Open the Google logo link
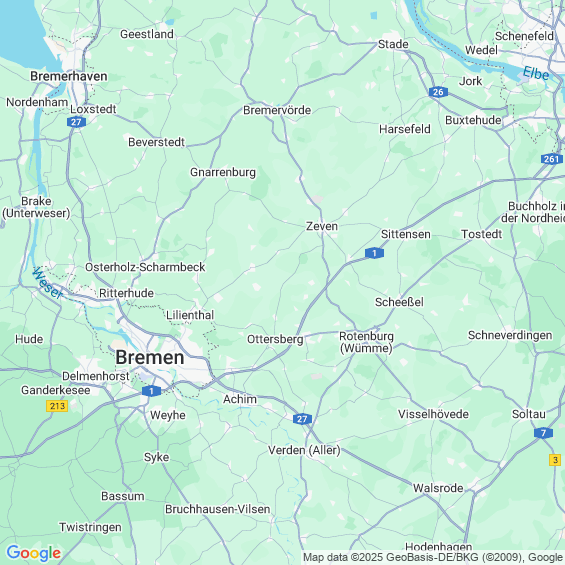 coord(34,553)
